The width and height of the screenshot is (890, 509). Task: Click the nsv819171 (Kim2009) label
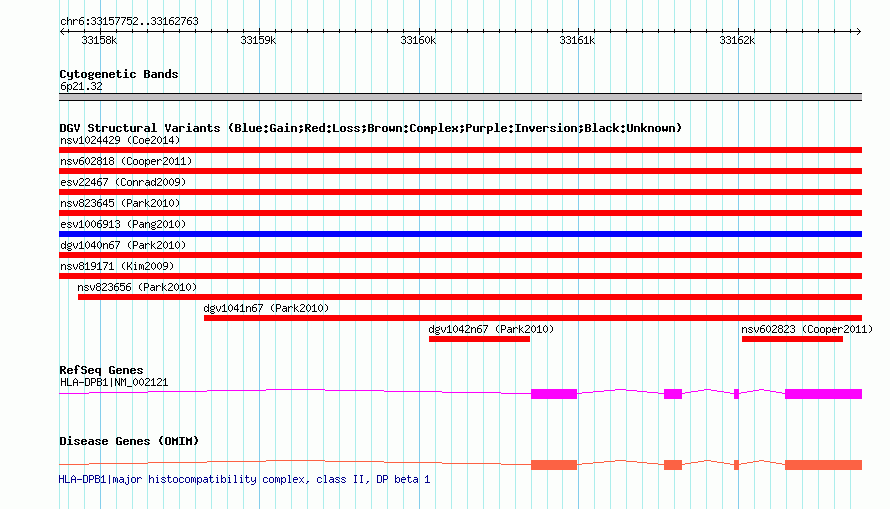pyautogui.click(x=117, y=266)
